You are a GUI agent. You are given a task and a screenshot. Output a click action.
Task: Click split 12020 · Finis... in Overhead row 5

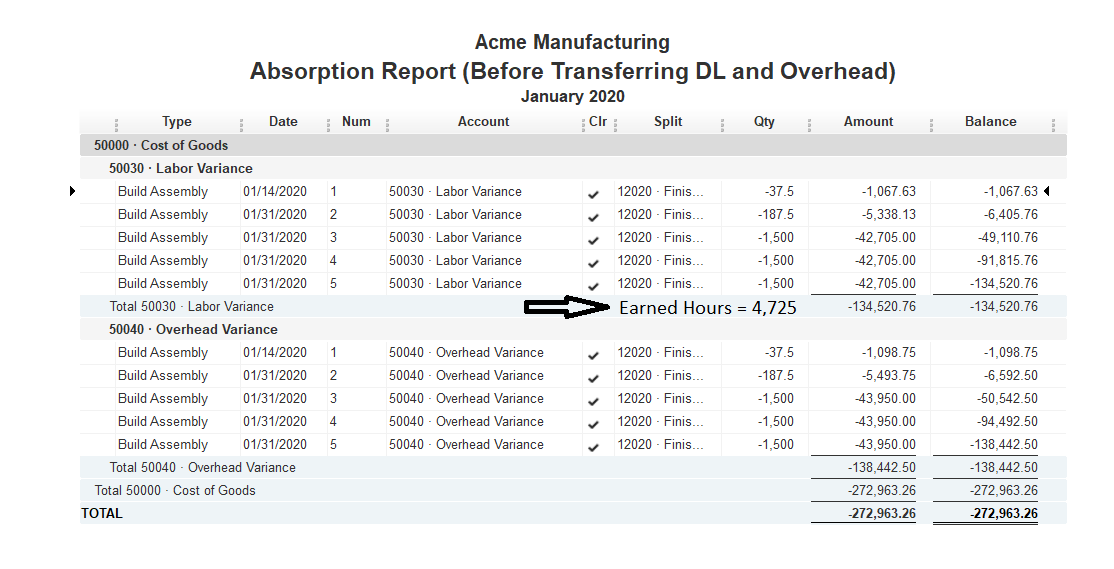coord(660,445)
